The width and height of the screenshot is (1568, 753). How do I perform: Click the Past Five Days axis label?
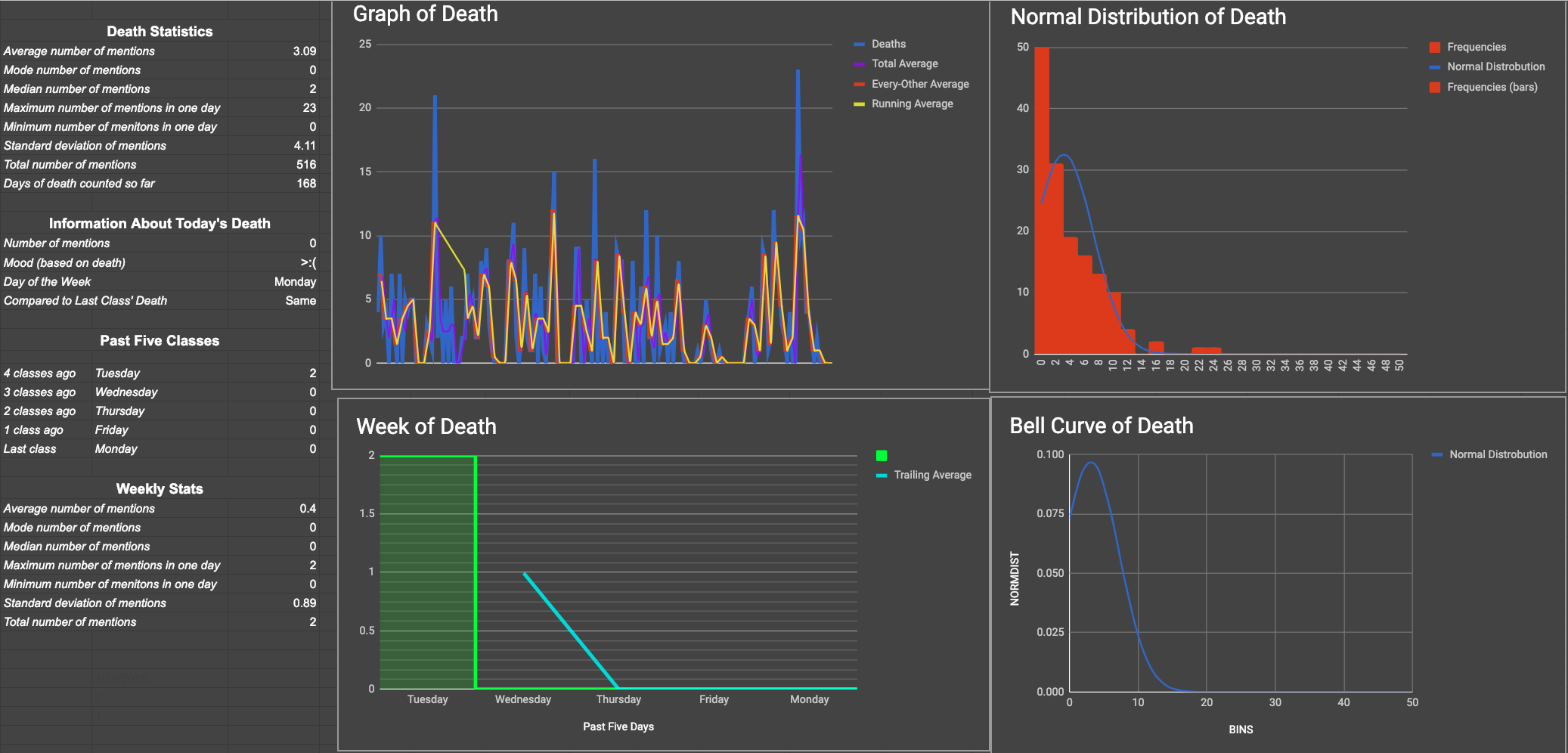618,727
